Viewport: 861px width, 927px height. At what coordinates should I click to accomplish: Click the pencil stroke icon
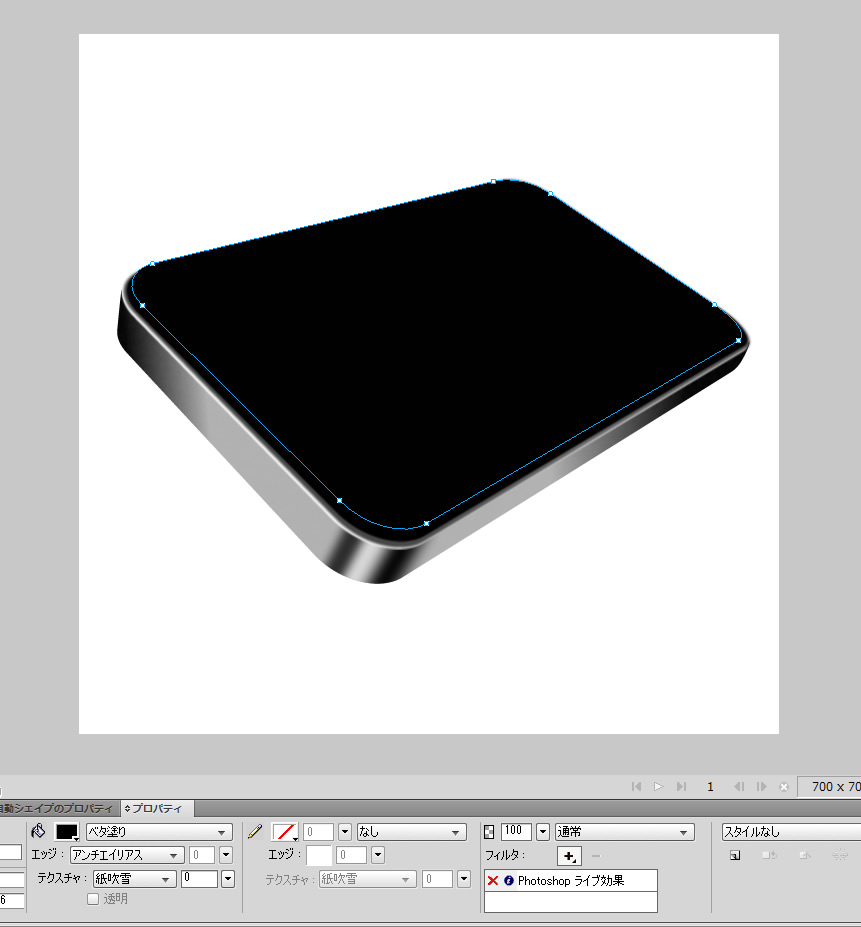[x=255, y=831]
